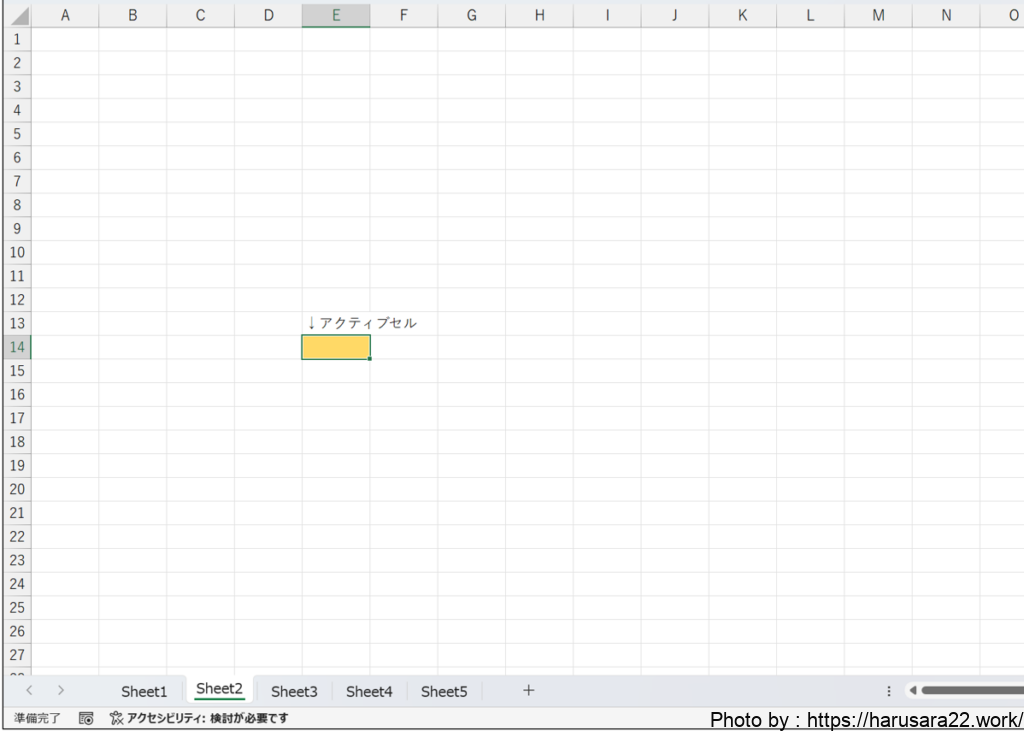Click the horizontal scrollbar left arrow
This screenshot has width=1024, height=731.
(912, 691)
